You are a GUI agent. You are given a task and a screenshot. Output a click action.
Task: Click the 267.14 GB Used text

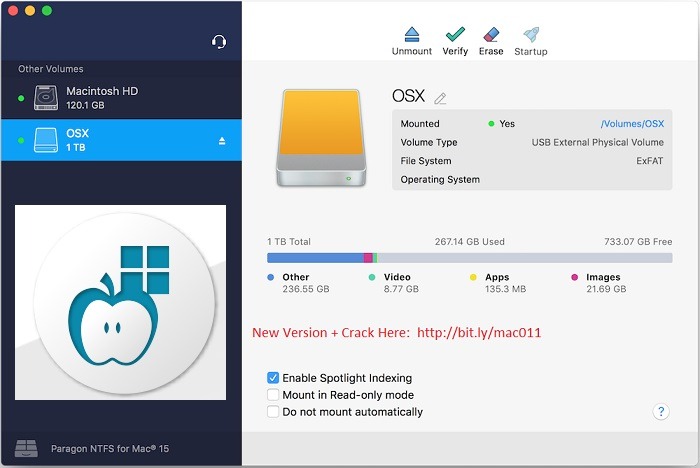click(x=470, y=242)
